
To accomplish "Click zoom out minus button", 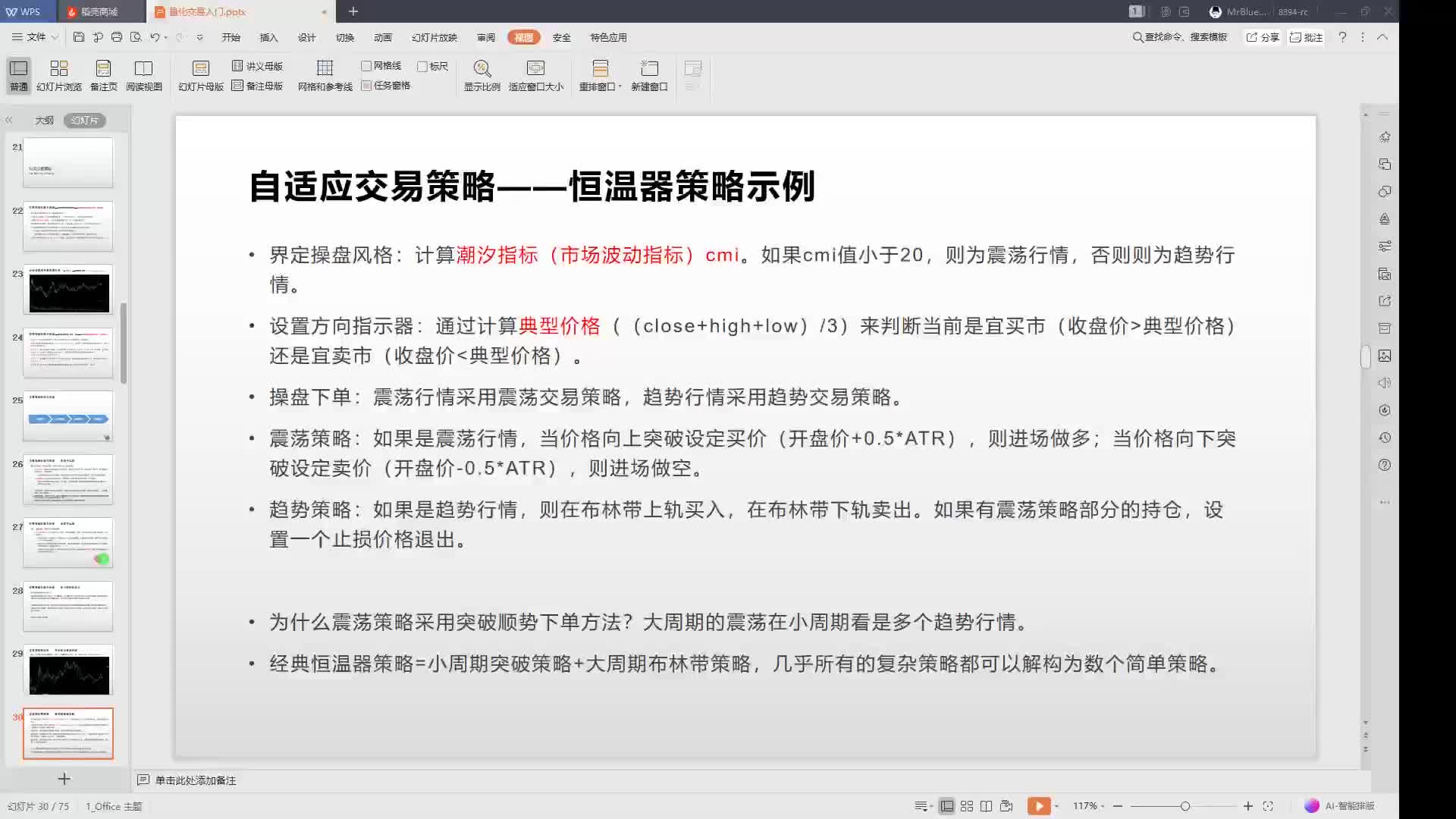I will (x=1118, y=806).
